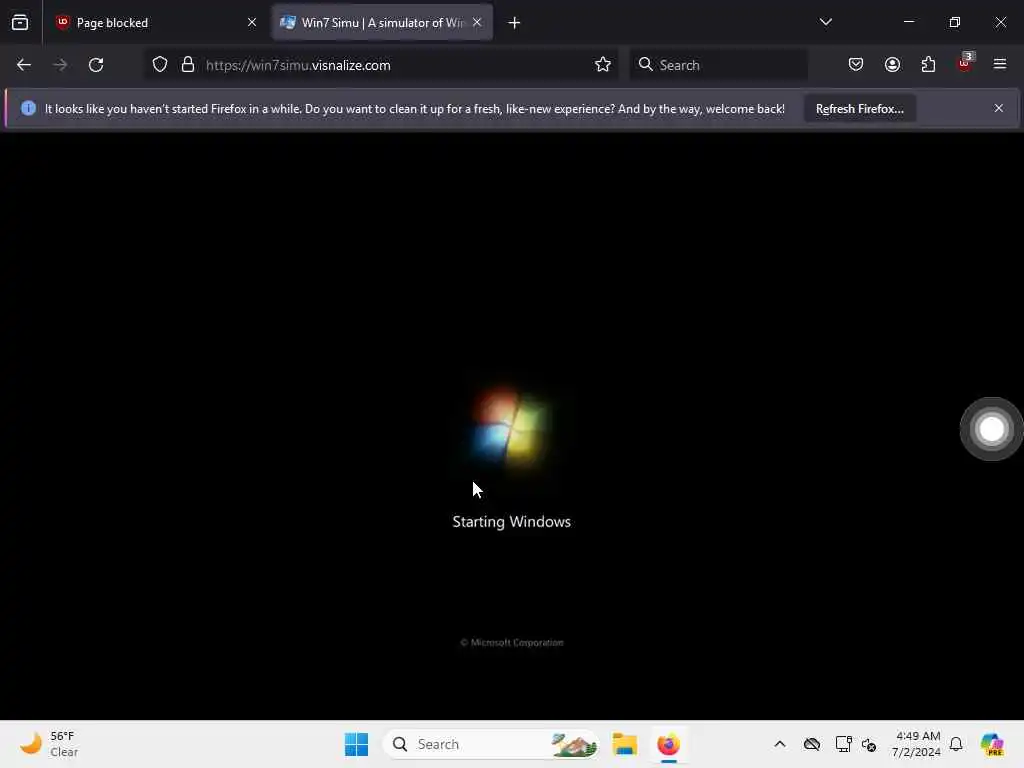Click the floating circular assistive button
The image size is (1024, 768).
(x=991, y=429)
